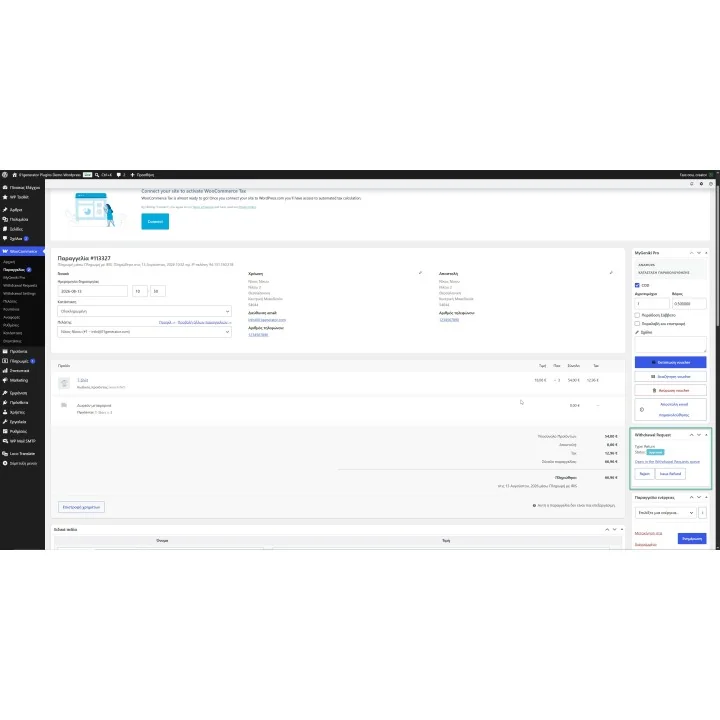This screenshot has width=720, height=720.
Task: Click the posts pushpin icon in sidebar
Action: click(x=5, y=210)
